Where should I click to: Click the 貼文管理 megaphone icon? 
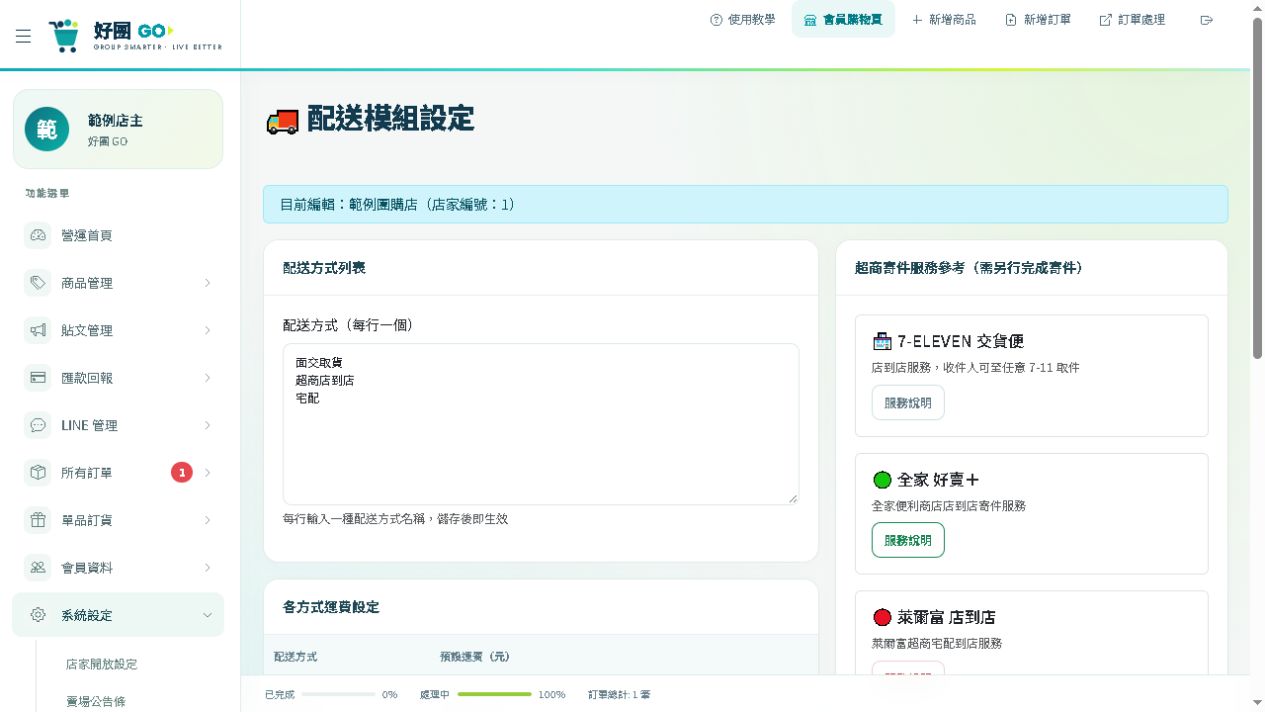tap(38, 330)
